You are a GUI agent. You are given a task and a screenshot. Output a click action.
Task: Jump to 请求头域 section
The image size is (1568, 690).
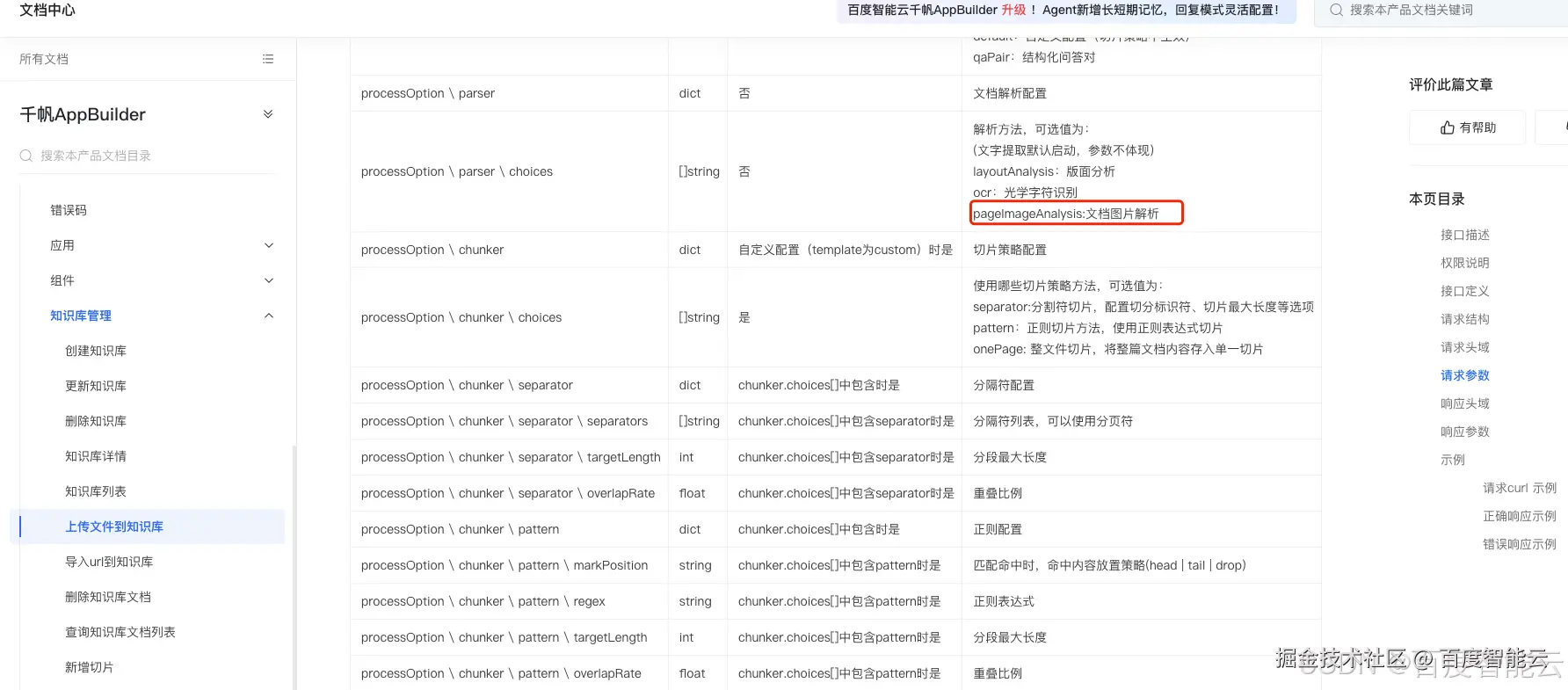click(1465, 347)
